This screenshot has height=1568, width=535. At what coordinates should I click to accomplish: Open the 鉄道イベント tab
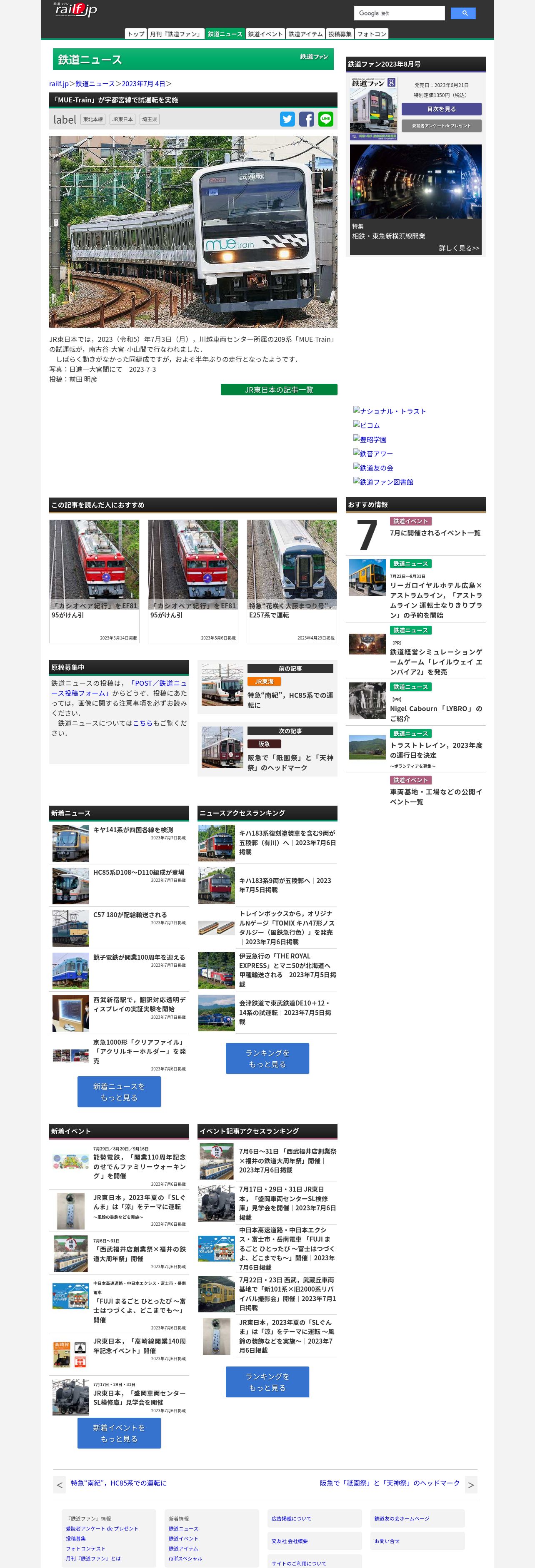coord(265,34)
